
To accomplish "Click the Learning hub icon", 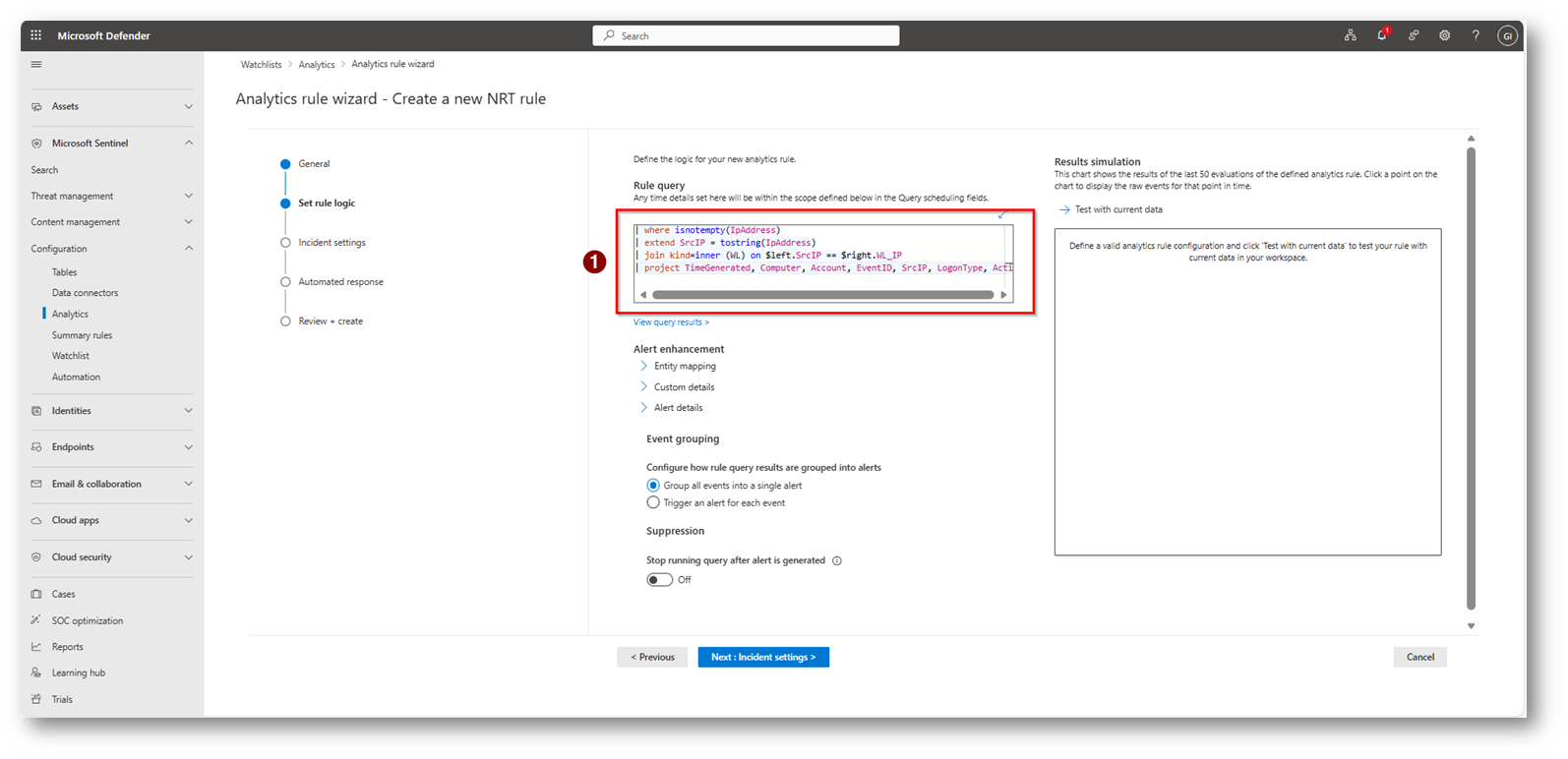I will pos(36,672).
